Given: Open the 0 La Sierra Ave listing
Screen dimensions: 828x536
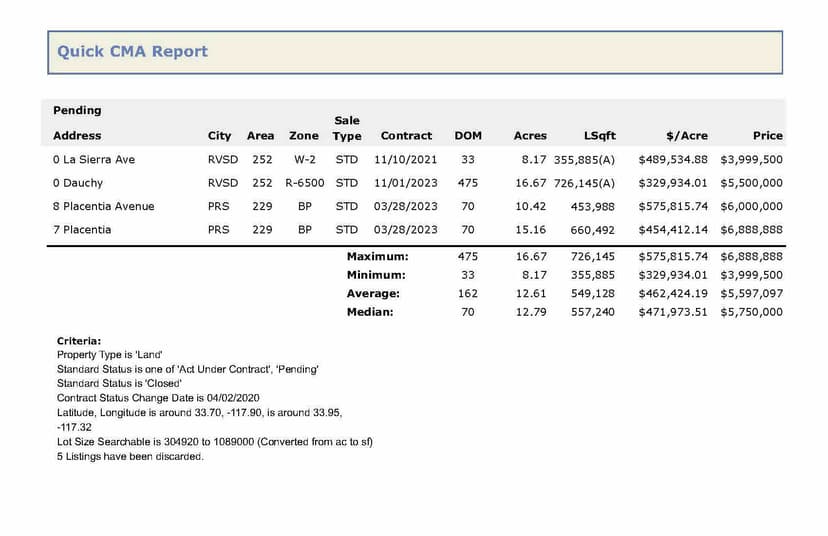Looking at the screenshot, I should click(93, 159).
